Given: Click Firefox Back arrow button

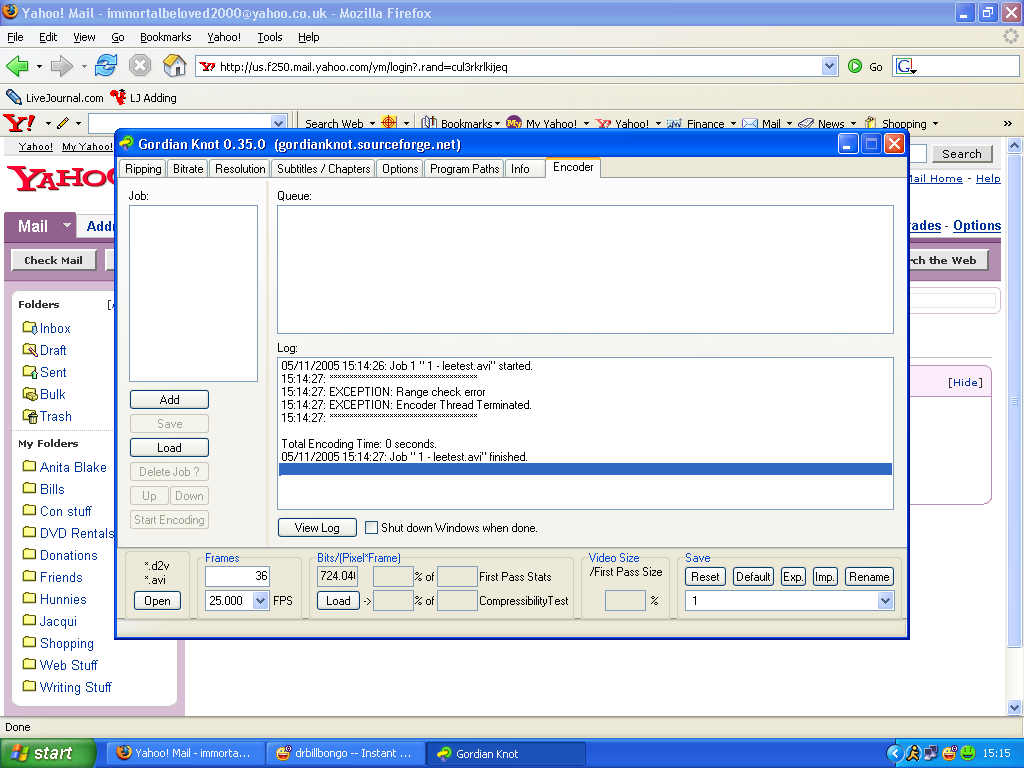Looking at the screenshot, I should pos(17,66).
